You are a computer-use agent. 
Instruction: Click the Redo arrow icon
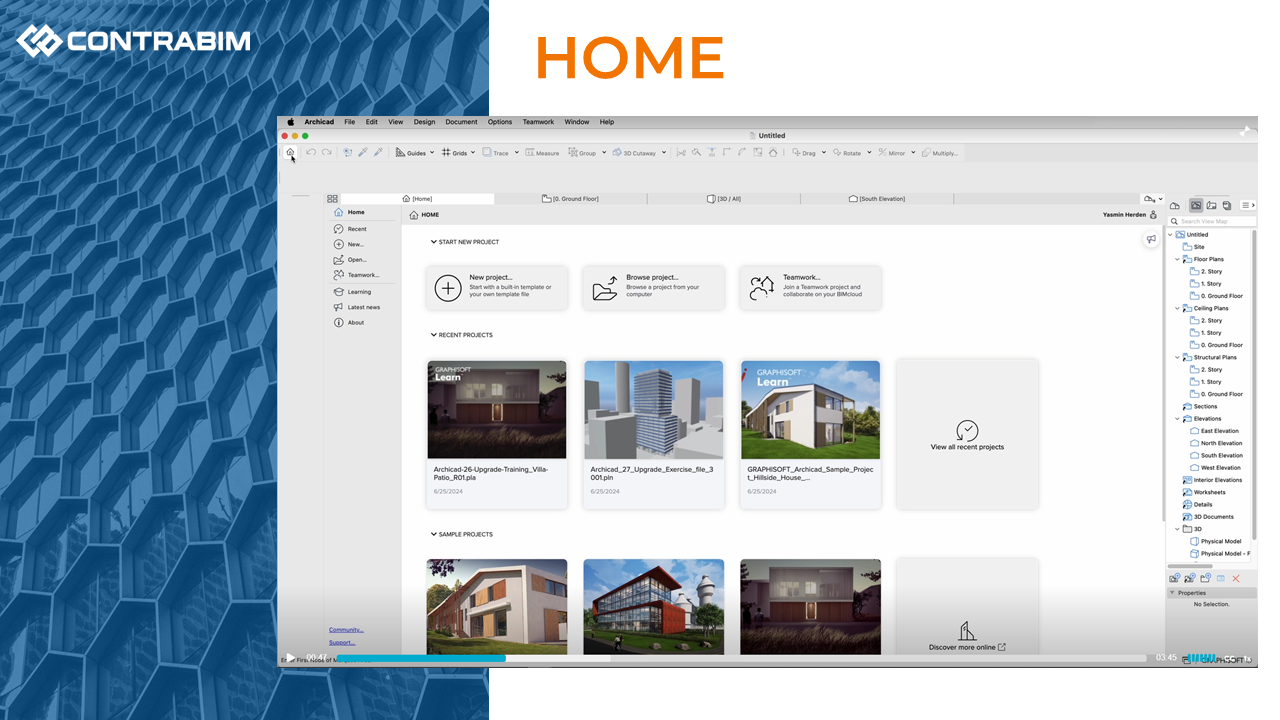click(326, 153)
